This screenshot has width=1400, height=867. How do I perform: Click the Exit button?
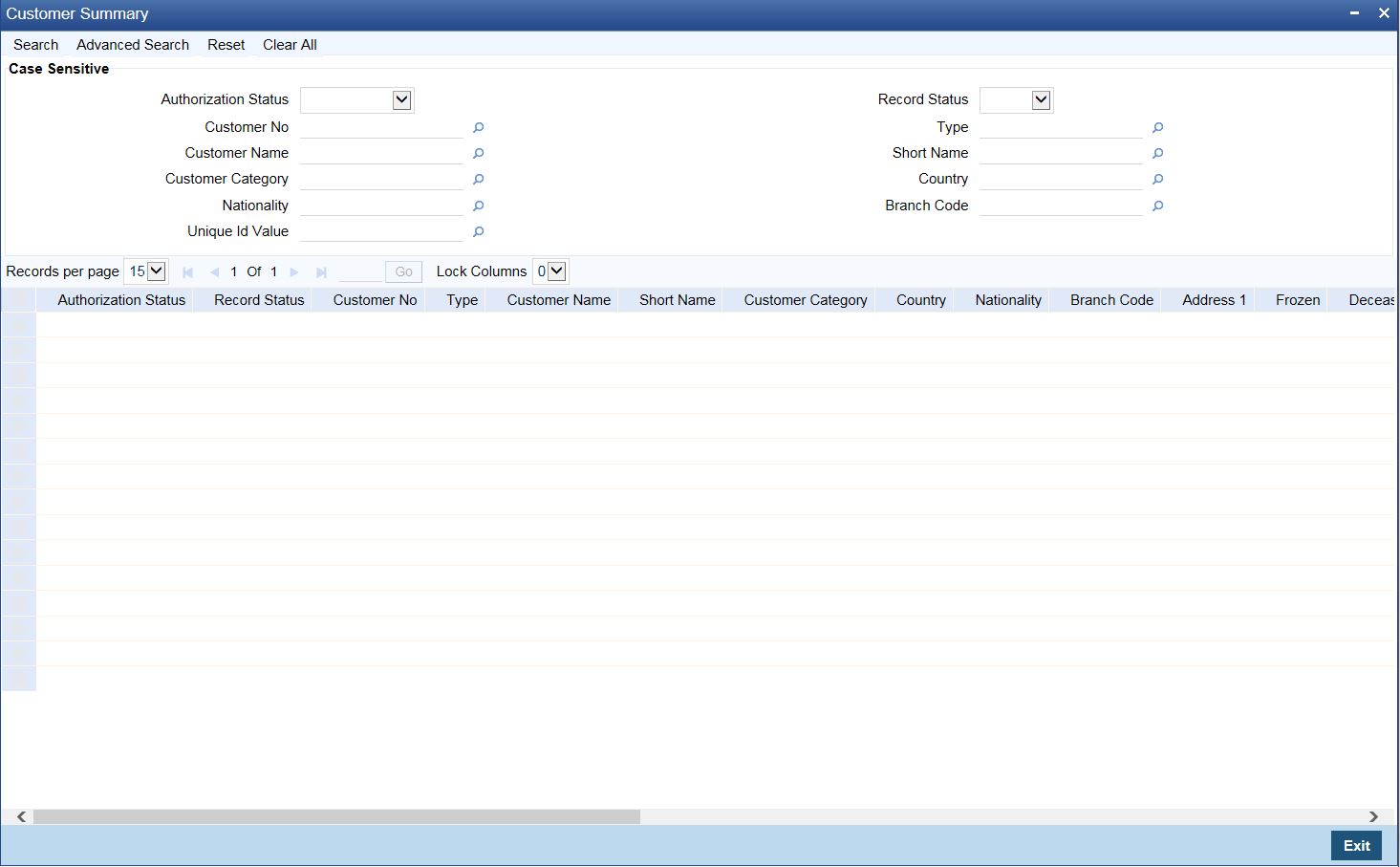1356,845
